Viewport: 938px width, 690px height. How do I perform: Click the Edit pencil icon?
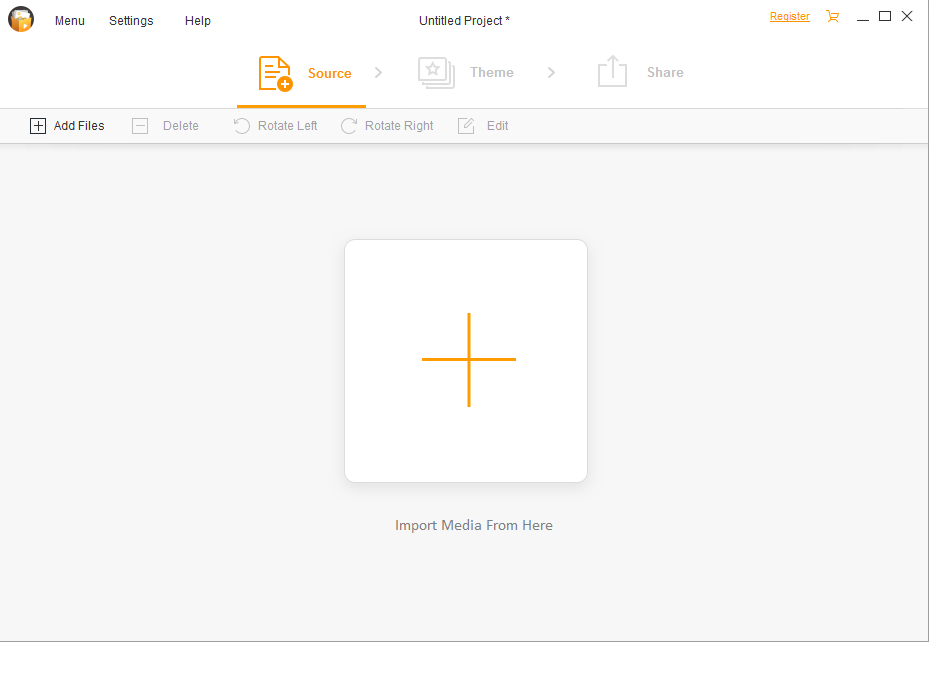466,126
